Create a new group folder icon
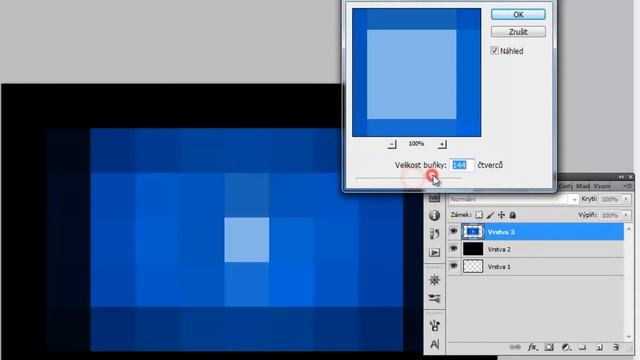 [x=582, y=347]
